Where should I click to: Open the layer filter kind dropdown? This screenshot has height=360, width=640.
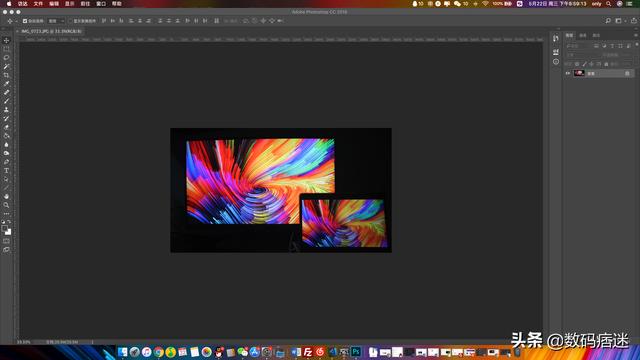(x=579, y=46)
